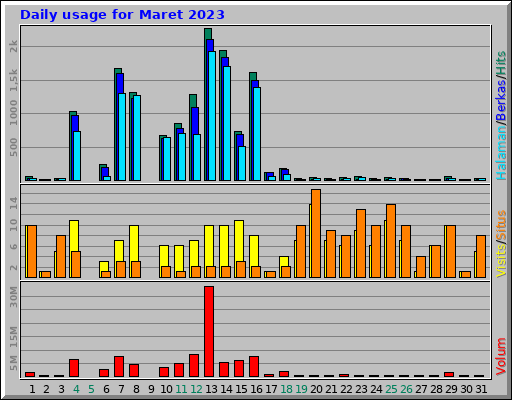This screenshot has height=400, width=512.
Task: Click the "15M" volume axis label
Action: [x=13, y=337]
